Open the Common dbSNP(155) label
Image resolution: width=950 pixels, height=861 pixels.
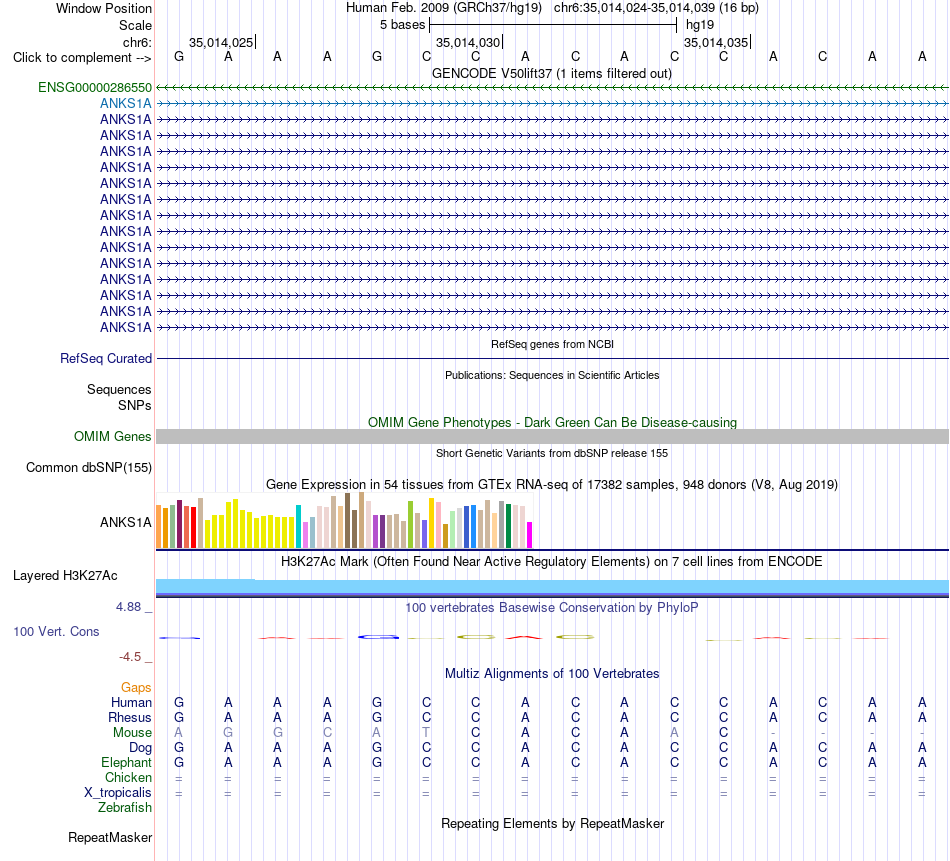pos(89,468)
